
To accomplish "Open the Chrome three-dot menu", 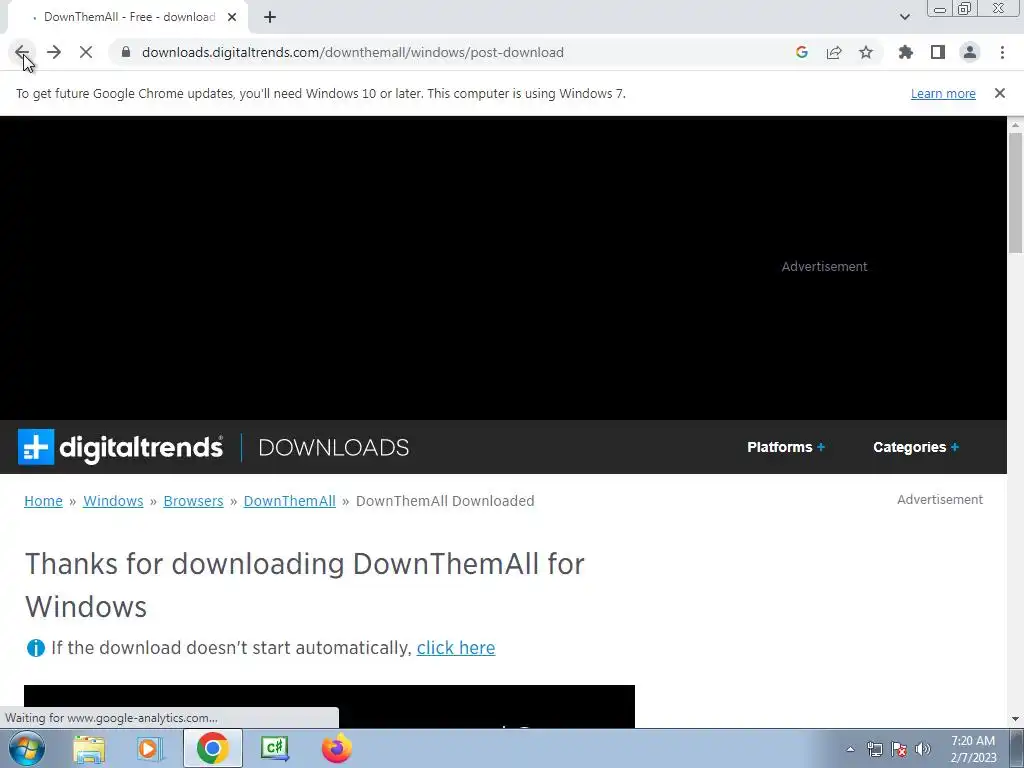I will click(1002, 52).
